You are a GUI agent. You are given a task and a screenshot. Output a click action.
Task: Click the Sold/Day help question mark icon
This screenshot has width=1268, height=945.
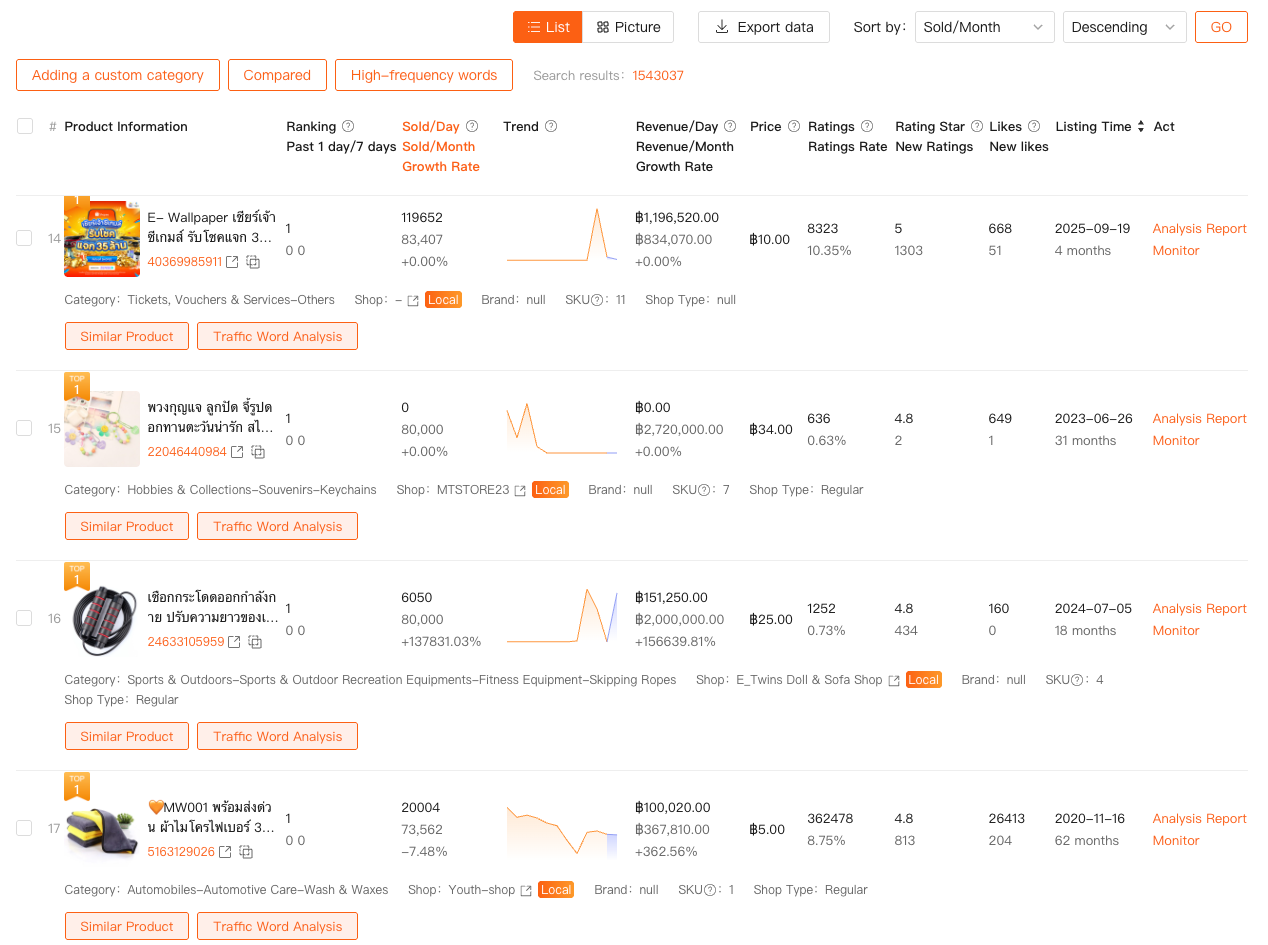click(x=473, y=126)
